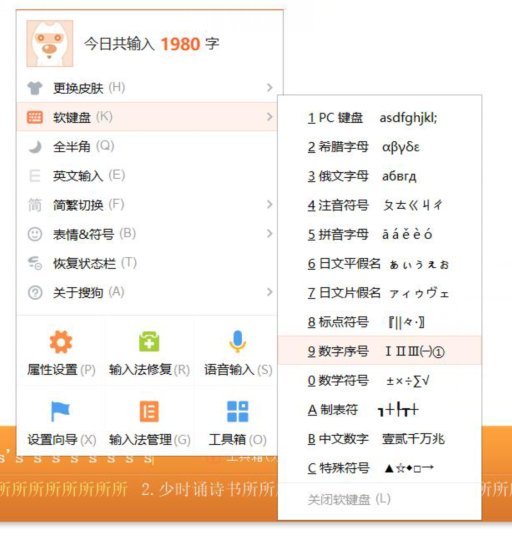Choose 9 数字序号 soft keyboard

[380, 351]
